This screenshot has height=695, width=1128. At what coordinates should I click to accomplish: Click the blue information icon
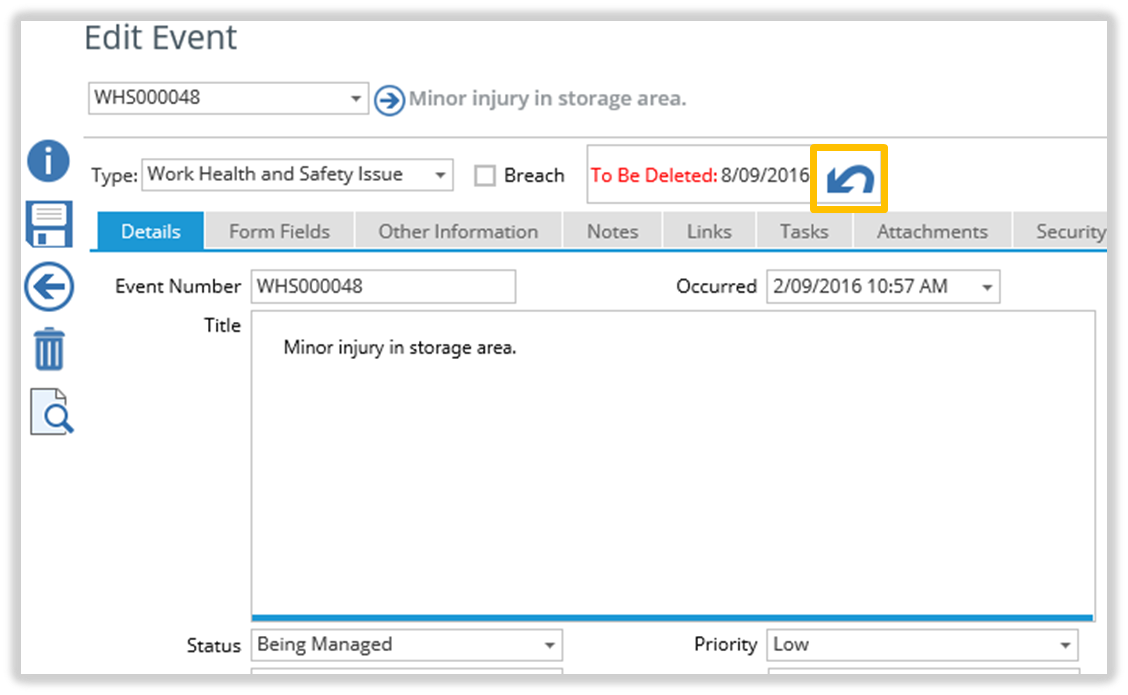click(48, 161)
